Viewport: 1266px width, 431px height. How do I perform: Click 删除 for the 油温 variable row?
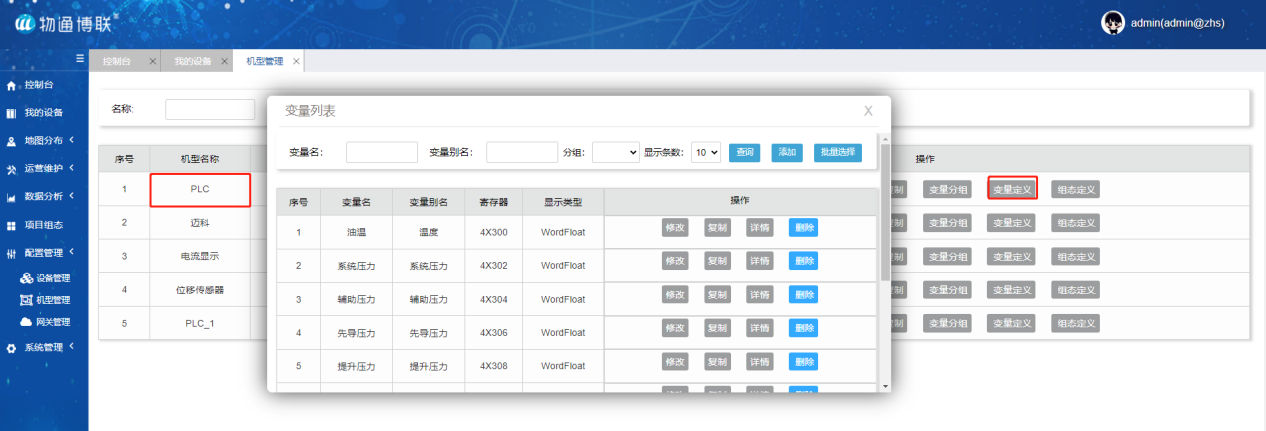coord(803,229)
